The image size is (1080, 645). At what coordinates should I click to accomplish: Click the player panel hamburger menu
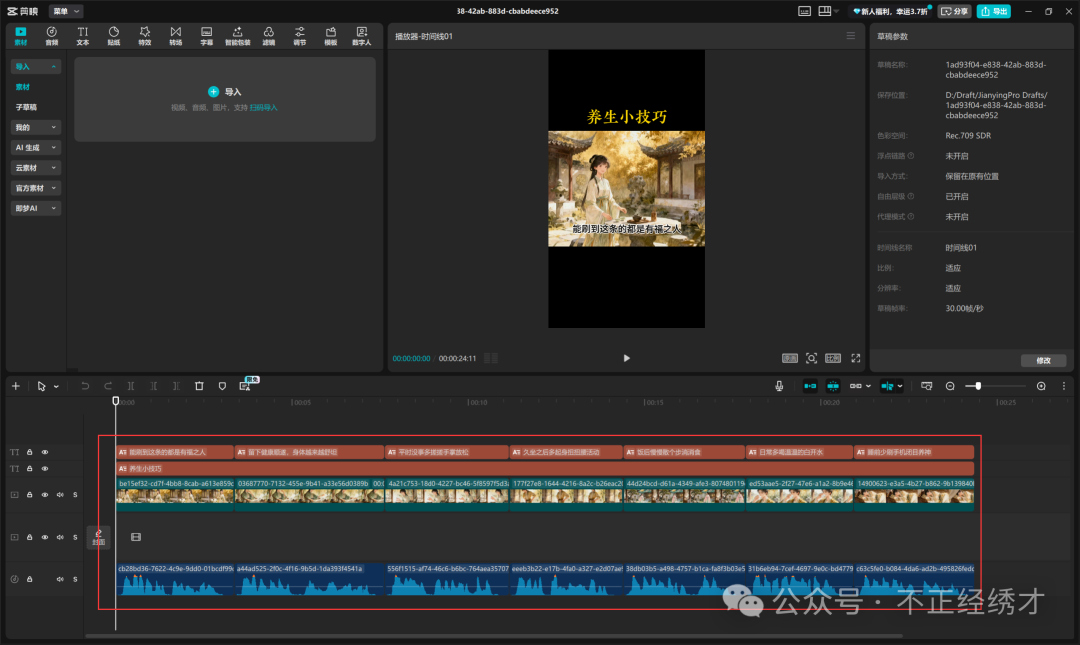851,36
